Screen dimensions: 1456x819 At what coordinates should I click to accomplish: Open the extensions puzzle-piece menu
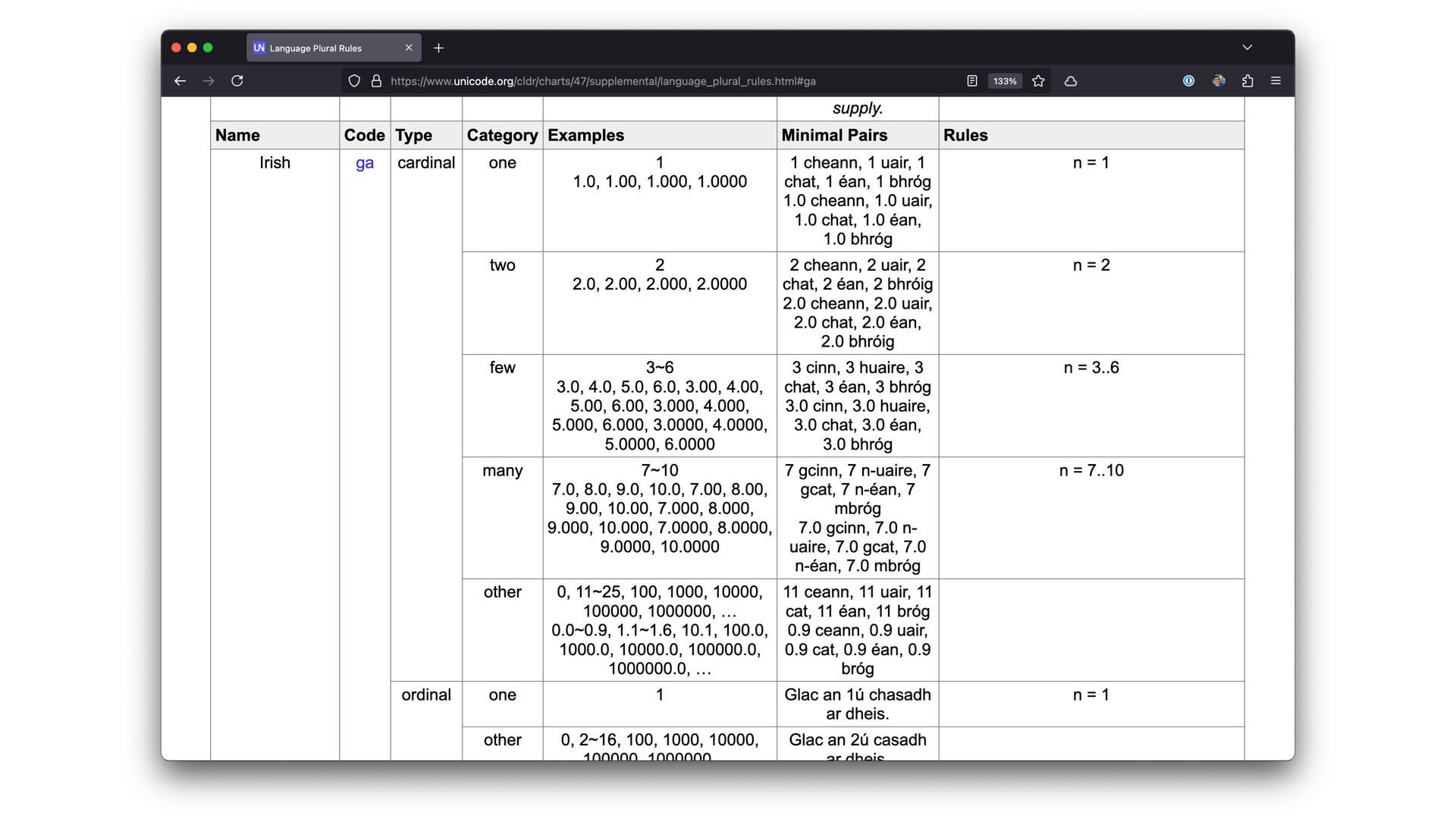1247,81
